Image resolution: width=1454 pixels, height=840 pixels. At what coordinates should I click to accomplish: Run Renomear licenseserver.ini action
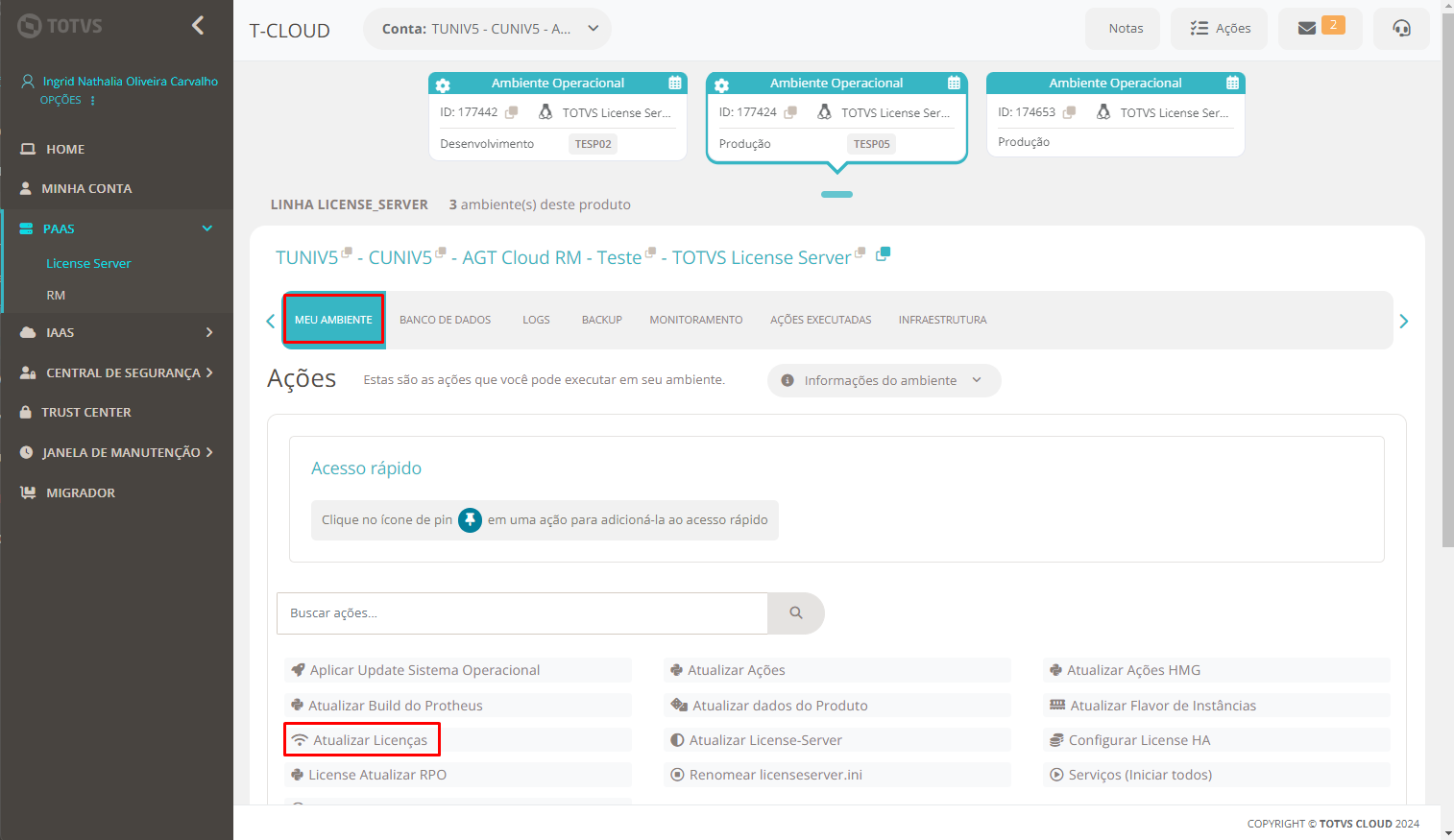tap(837, 775)
